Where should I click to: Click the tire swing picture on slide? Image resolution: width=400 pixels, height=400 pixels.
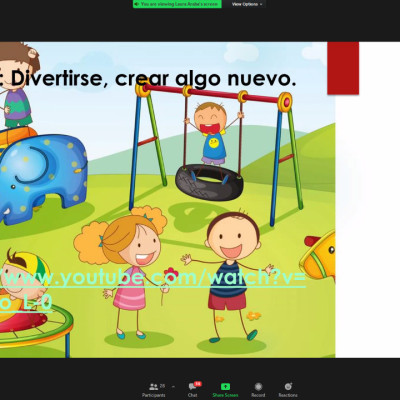pyautogui.click(x=209, y=182)
